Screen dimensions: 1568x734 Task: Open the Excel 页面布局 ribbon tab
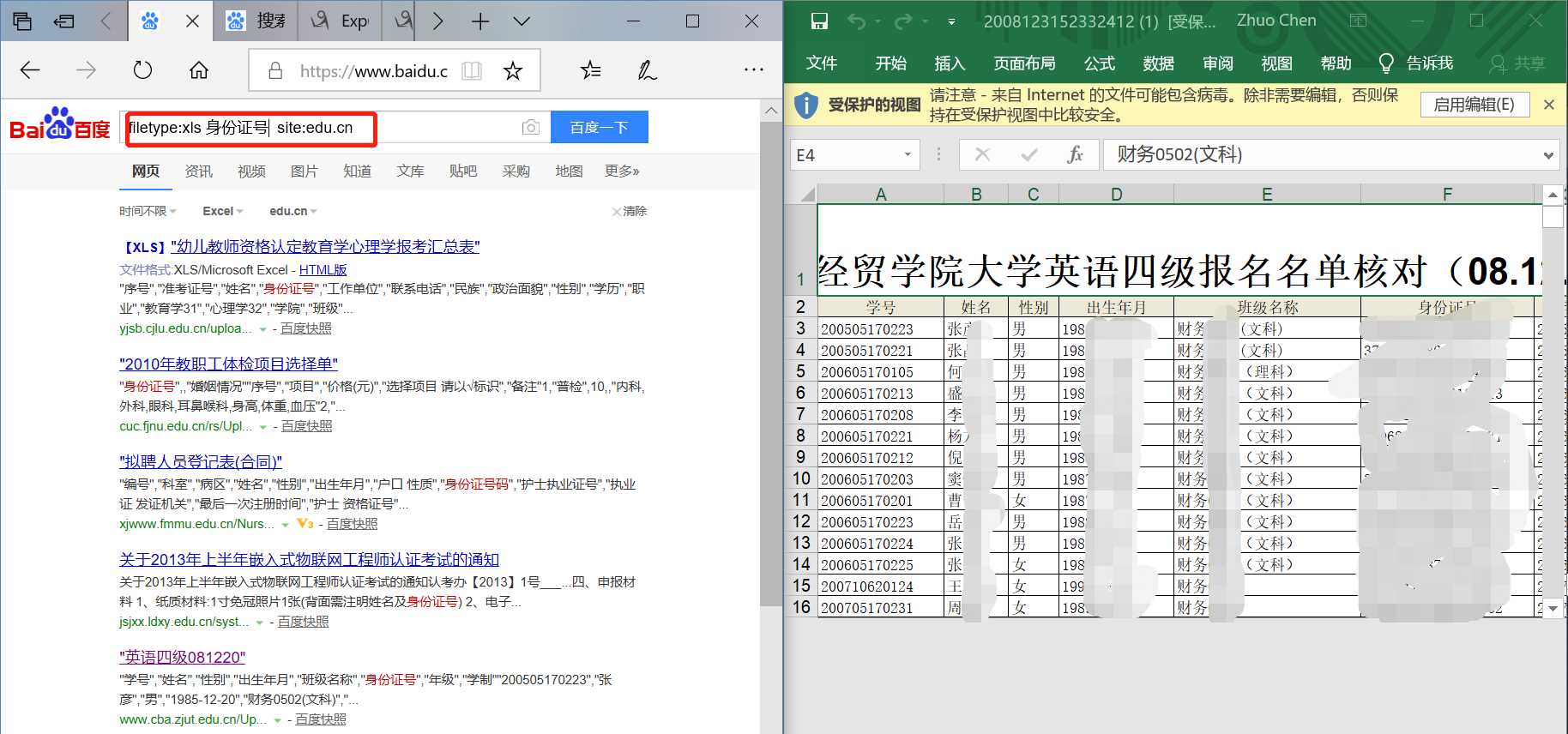[x=1024, y=63]
